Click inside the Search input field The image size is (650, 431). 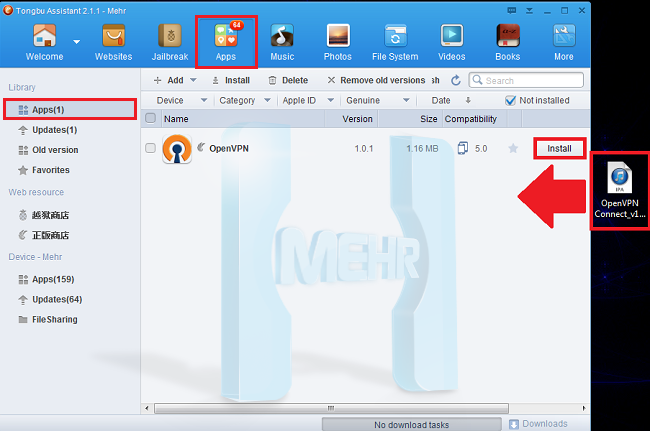[x=526, y=80]
